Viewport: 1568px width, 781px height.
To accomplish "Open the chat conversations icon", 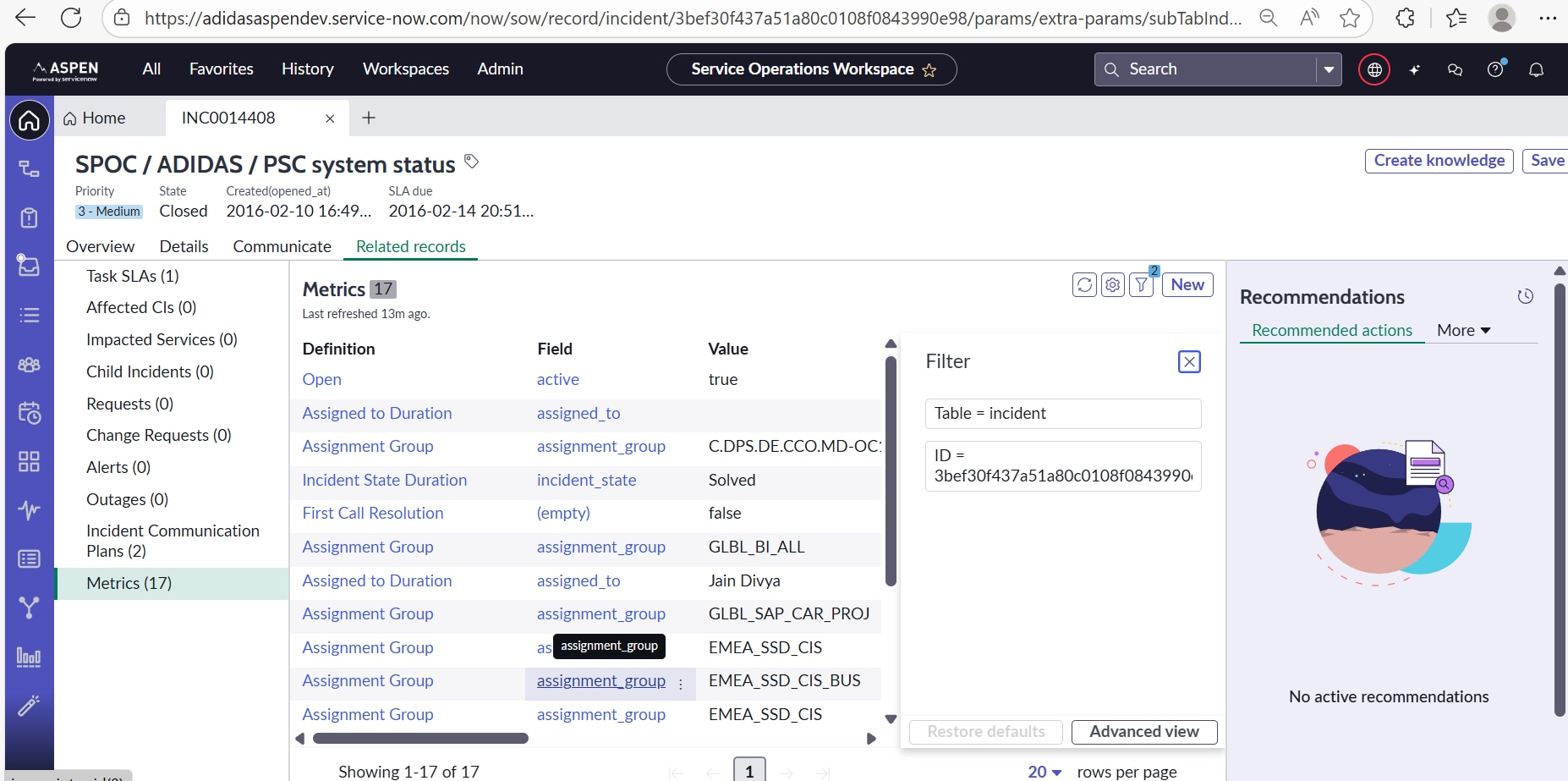I will [x=1456, y=69].
